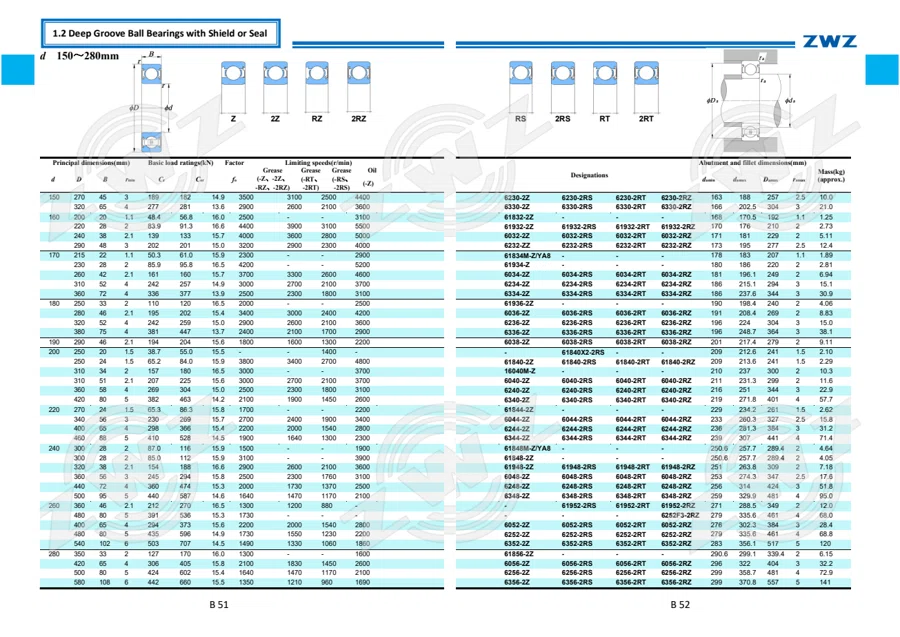The height and width of the screenshot is (637, 900).
Task: Select the 2RZ type bearing diagram
Action: [x=359, y=87]
